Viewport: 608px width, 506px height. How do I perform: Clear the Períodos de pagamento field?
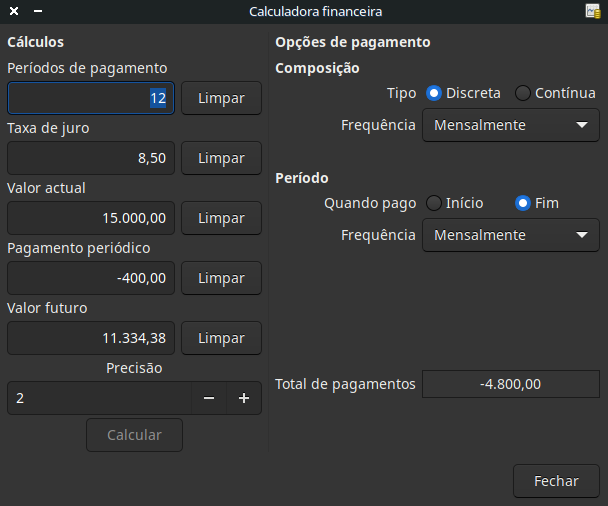click(221, 98)
